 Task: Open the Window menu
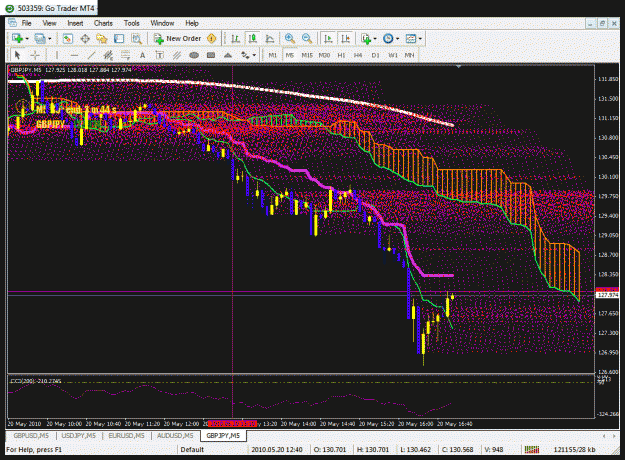(x=162, y=23)
